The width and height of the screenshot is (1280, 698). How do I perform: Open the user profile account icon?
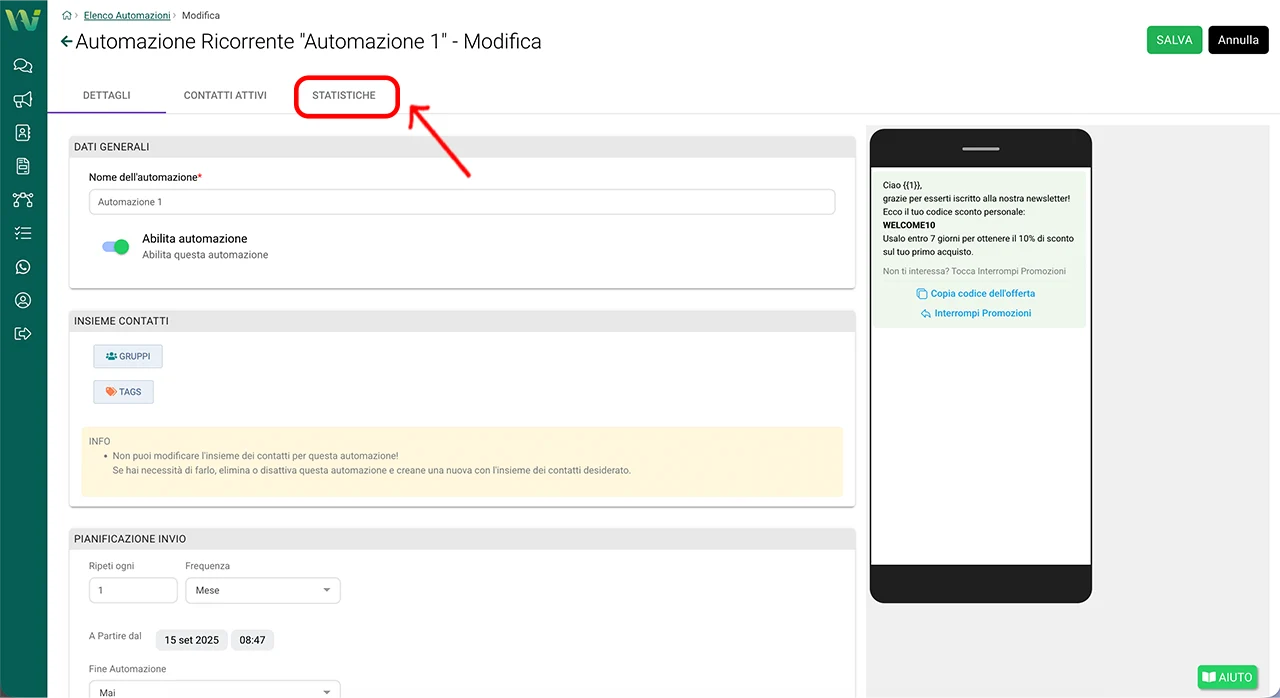[x=22, y=300]
